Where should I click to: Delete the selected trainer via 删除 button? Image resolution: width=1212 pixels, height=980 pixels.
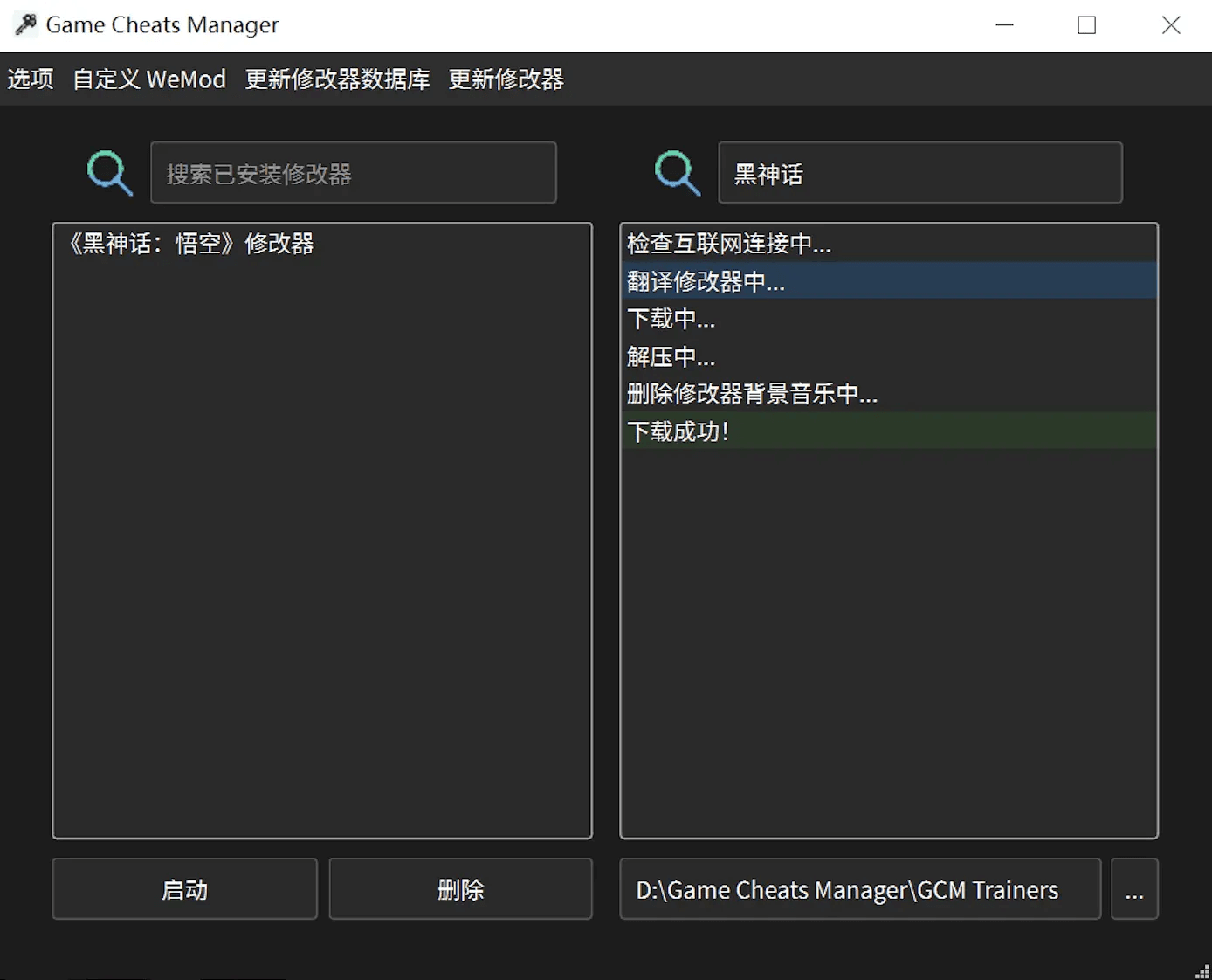pyautogui.click(x=461, y=889)
